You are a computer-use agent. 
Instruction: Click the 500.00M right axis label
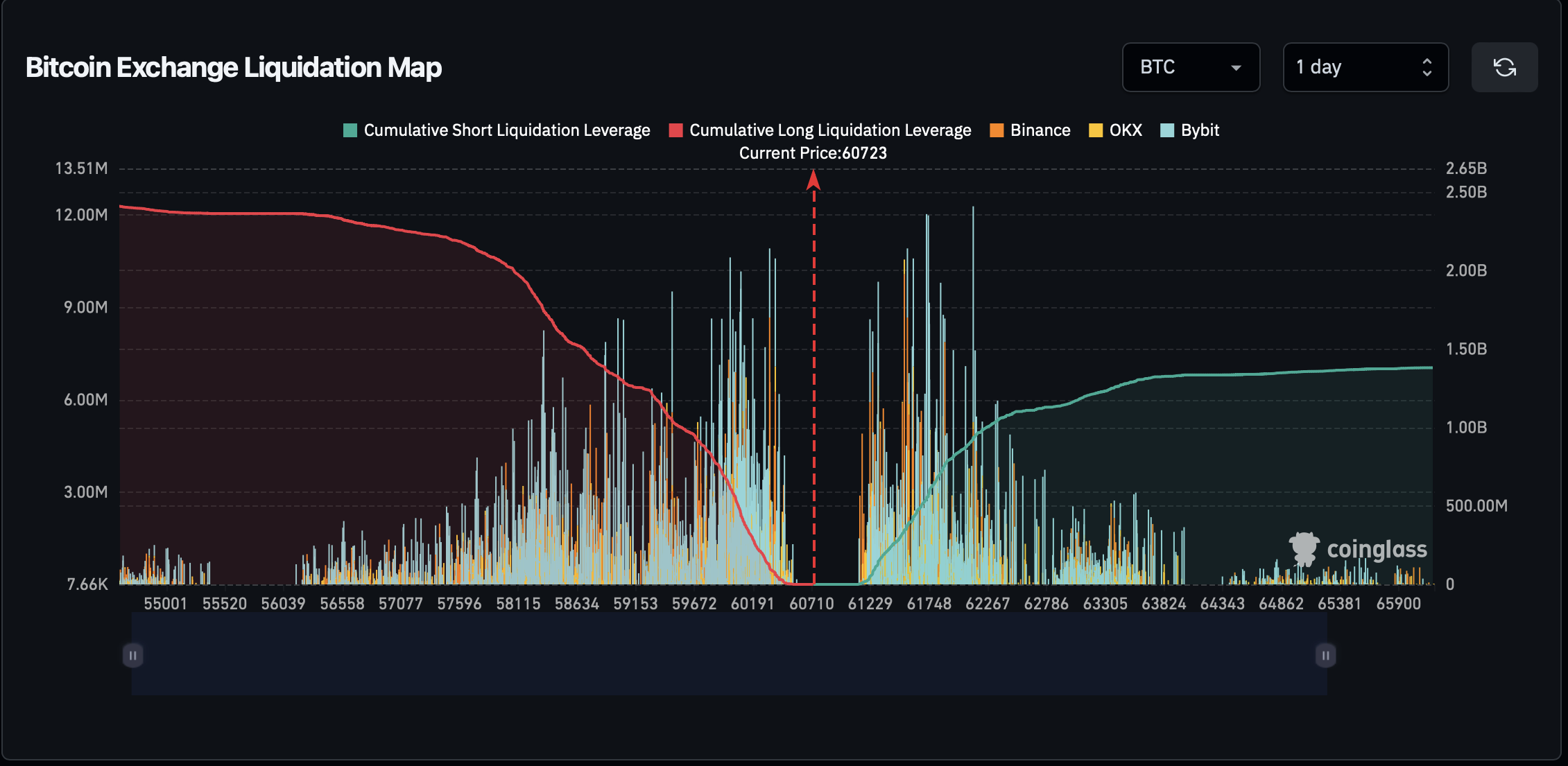coord(1476,506)
